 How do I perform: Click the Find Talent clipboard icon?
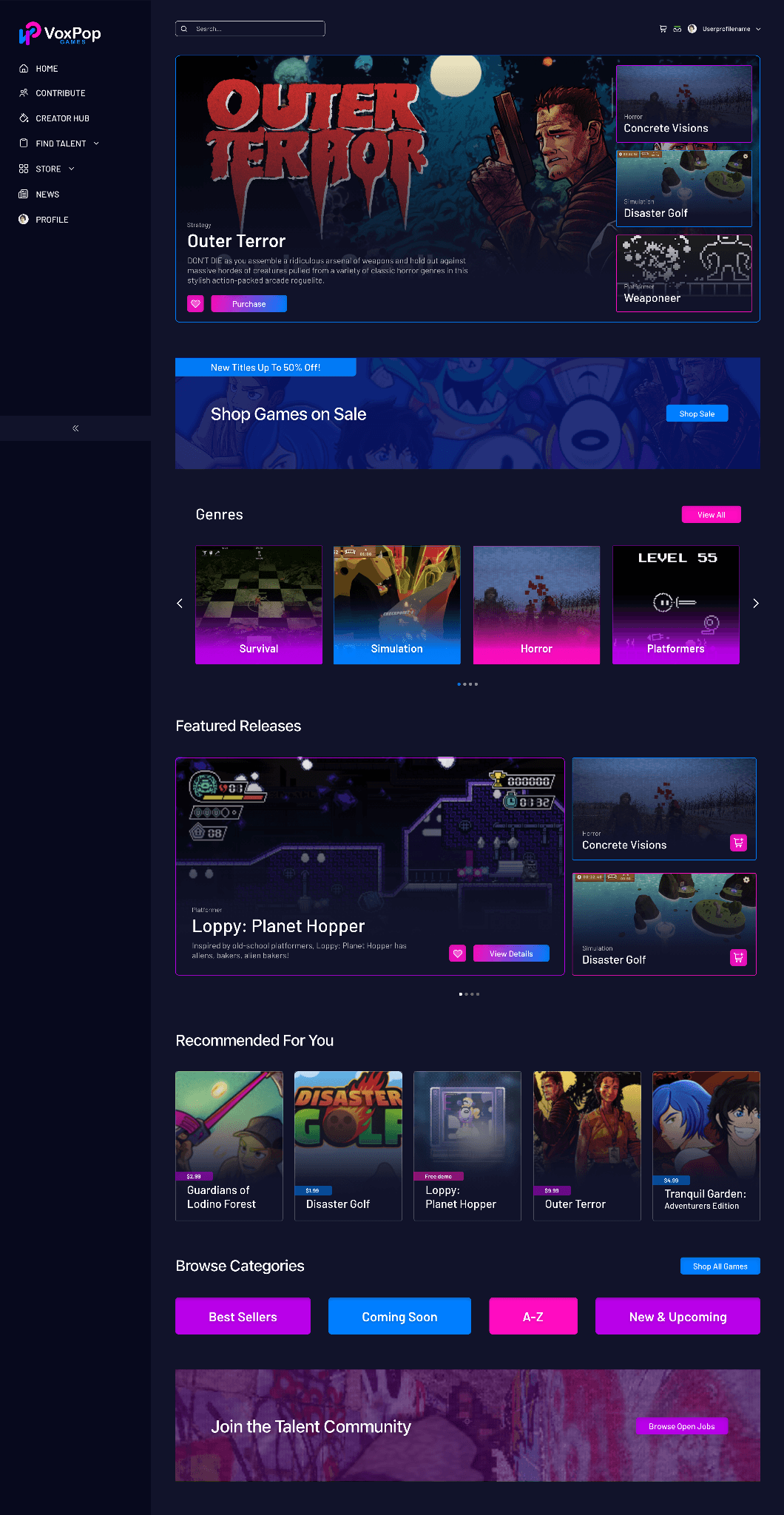coord(24,144)
